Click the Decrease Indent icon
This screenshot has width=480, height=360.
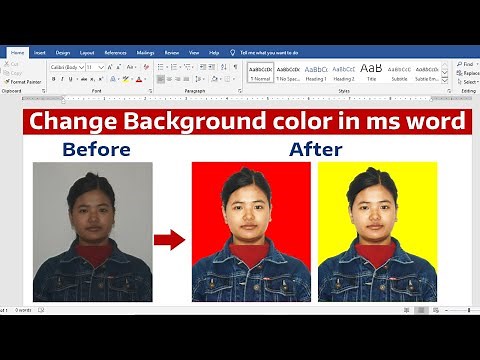203,67
